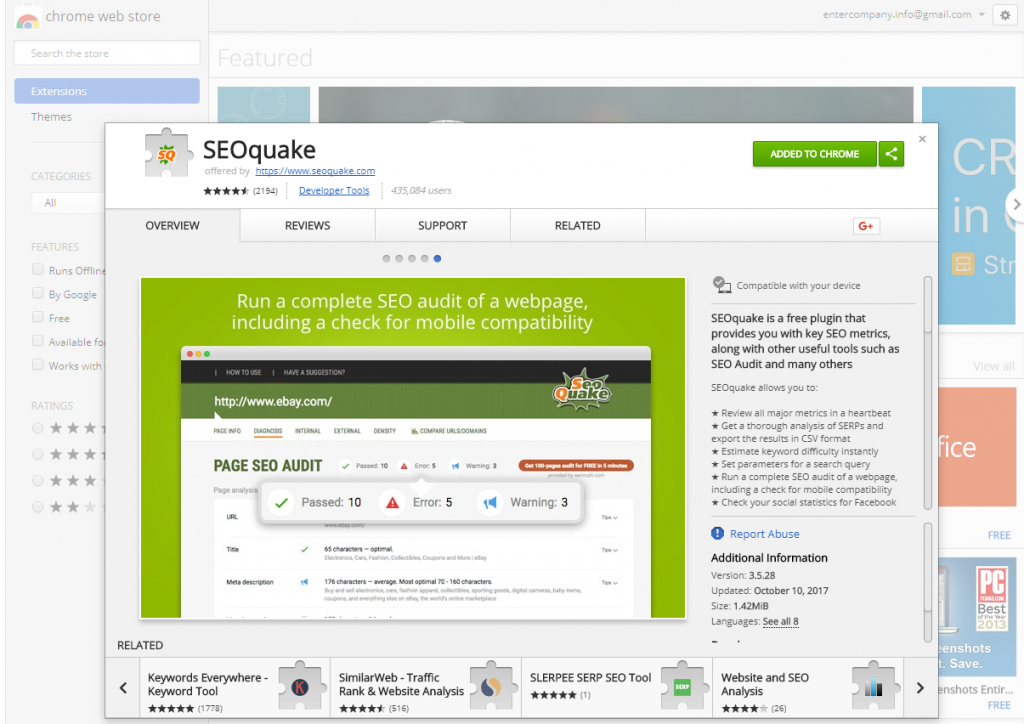Toggle the By Google checkbox
The width and height of the screenshot is (1024, 724).
(38, 293)
